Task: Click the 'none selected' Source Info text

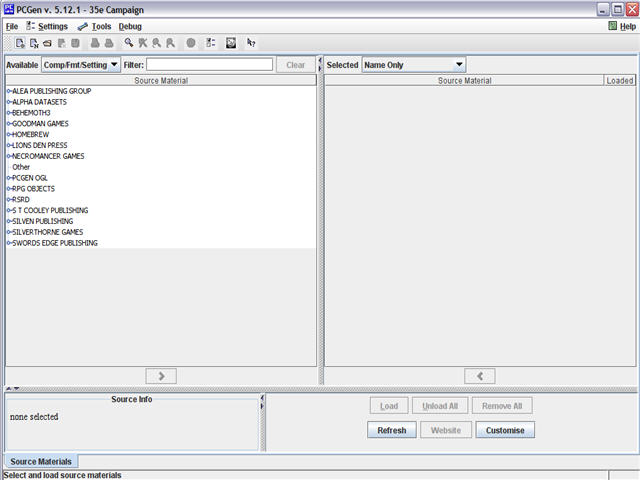Action: click(x=34, y=417)
